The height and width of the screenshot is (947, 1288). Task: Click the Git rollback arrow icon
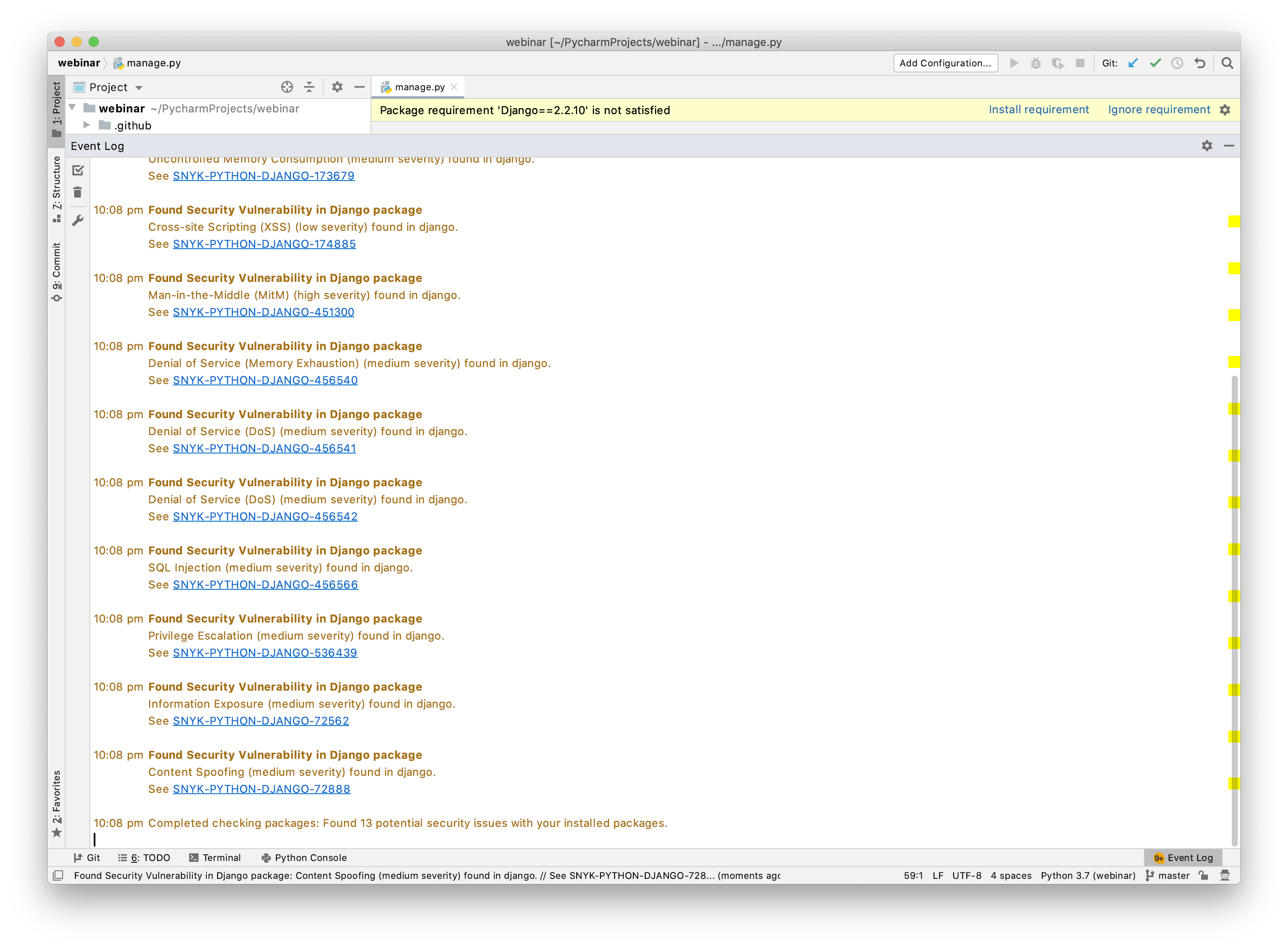coord(1200,63)
